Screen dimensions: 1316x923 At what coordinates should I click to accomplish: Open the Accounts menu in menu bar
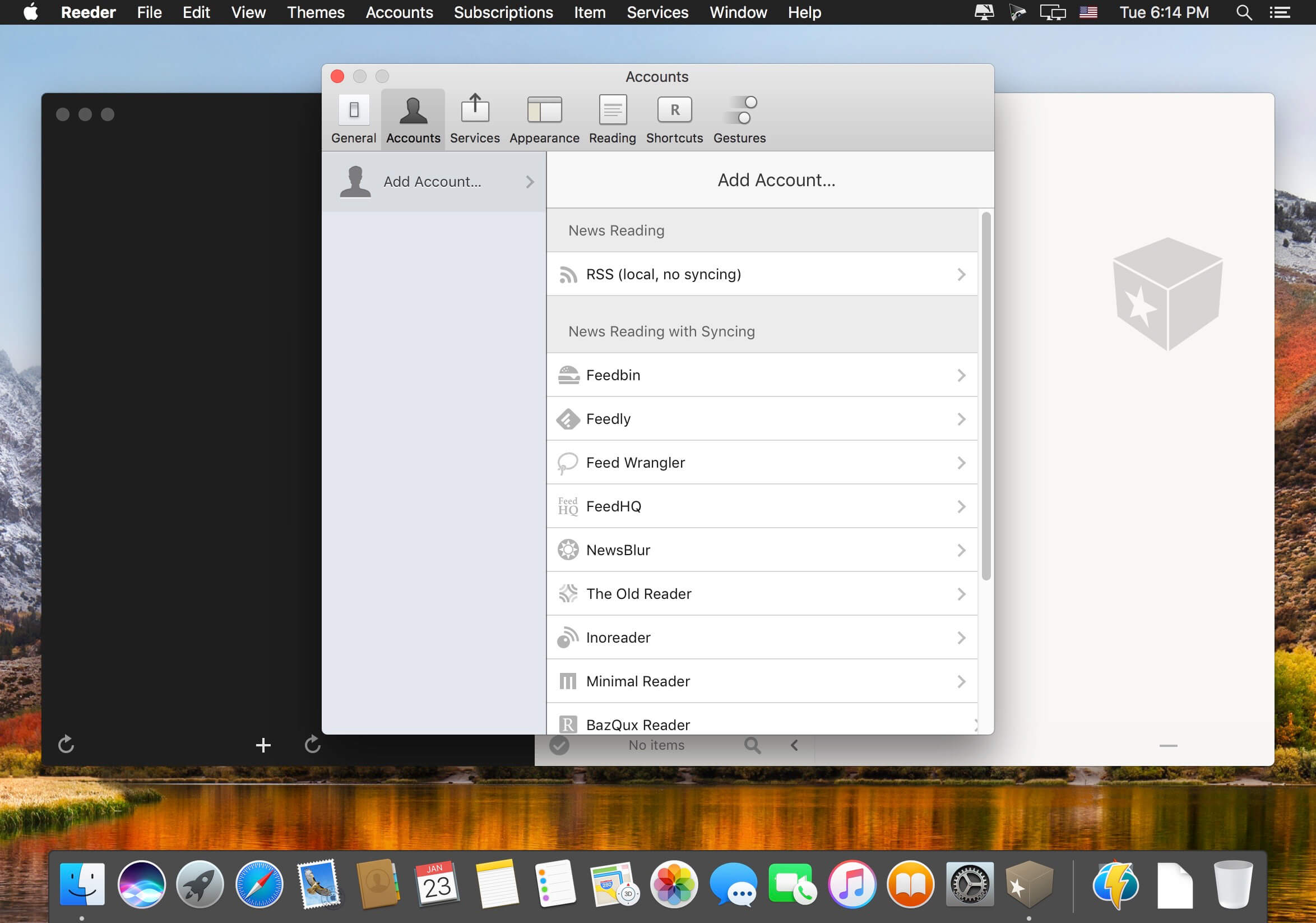400,12
